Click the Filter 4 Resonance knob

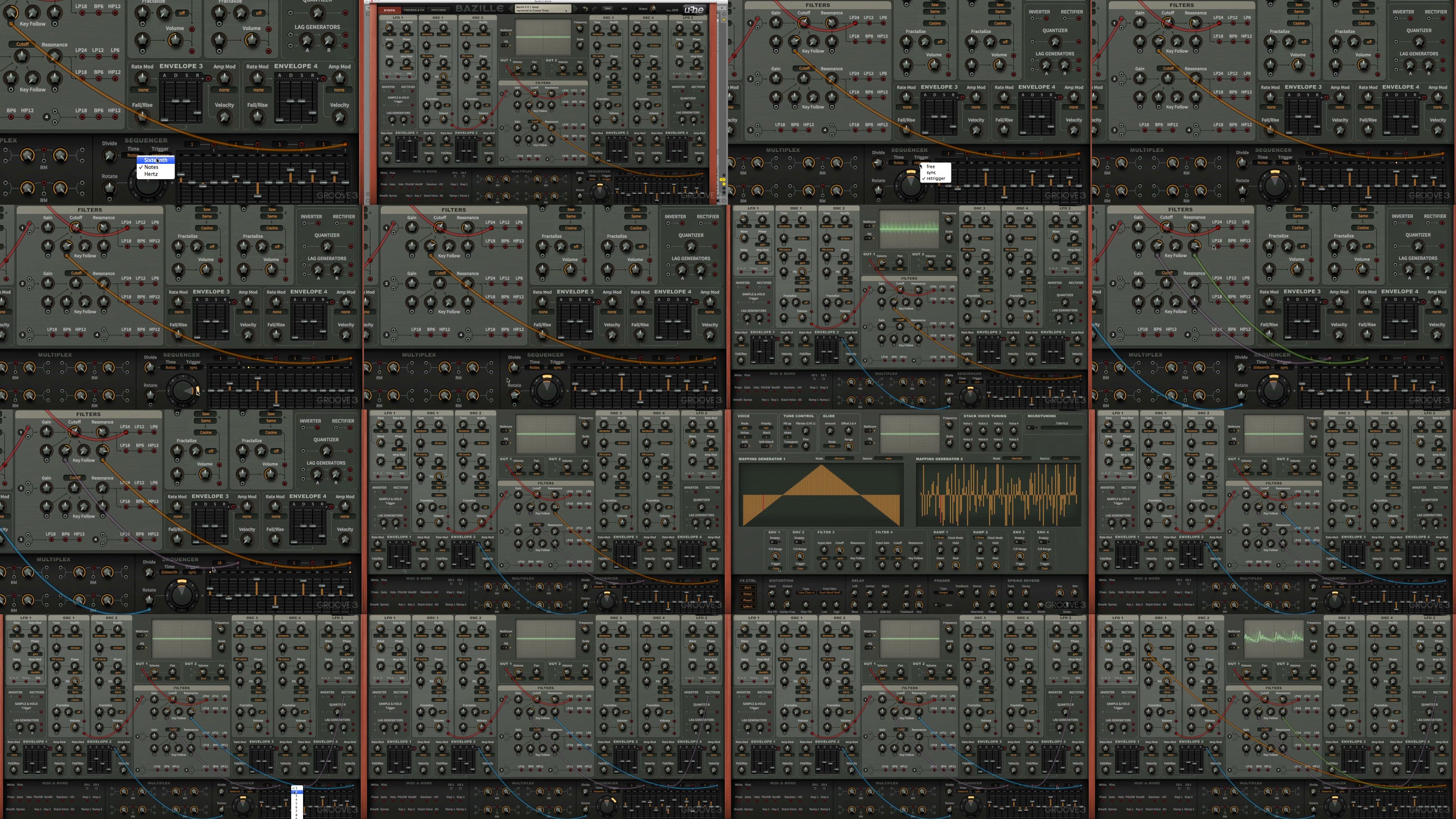point(915,550)
